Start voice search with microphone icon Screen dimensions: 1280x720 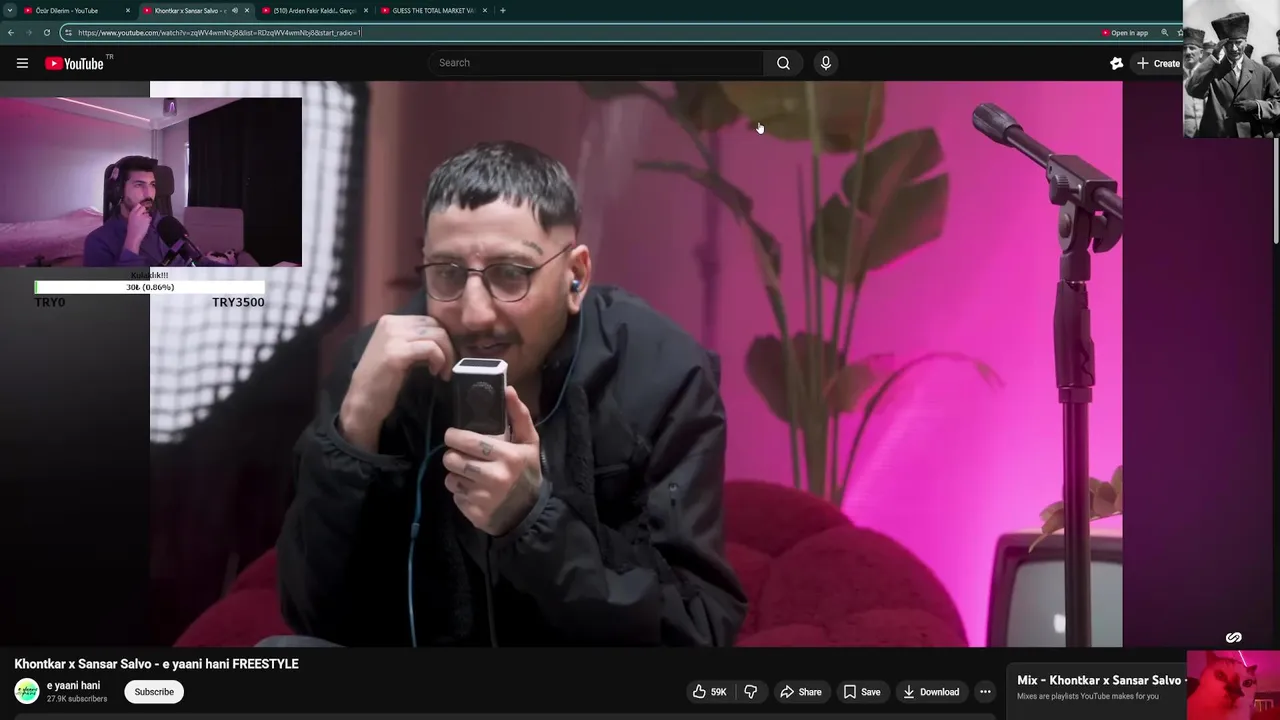(x=825, y=63)
